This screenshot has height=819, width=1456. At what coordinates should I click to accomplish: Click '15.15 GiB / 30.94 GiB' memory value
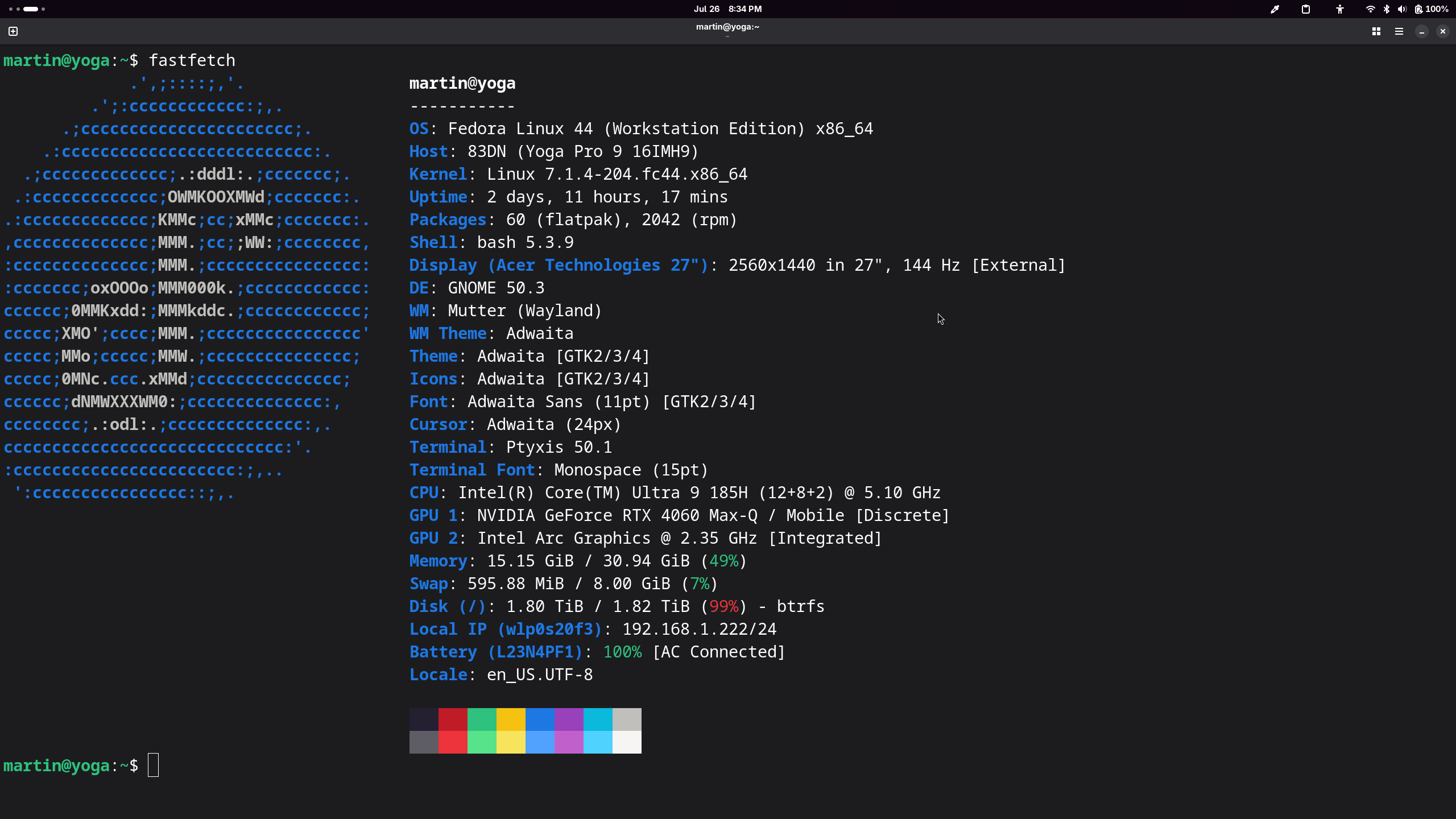pyautogui.click(x=588, y=561)
